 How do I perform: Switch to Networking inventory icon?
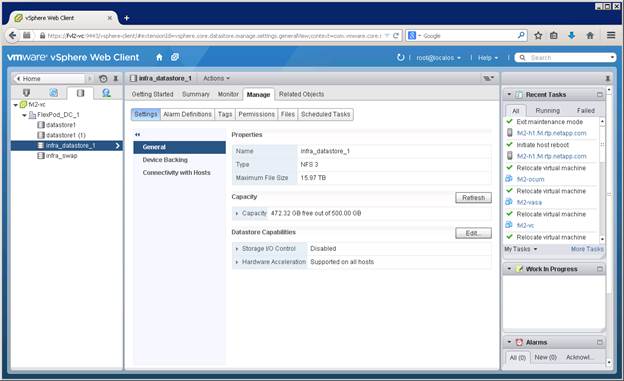pyautogui.click(x=106, y=93)
